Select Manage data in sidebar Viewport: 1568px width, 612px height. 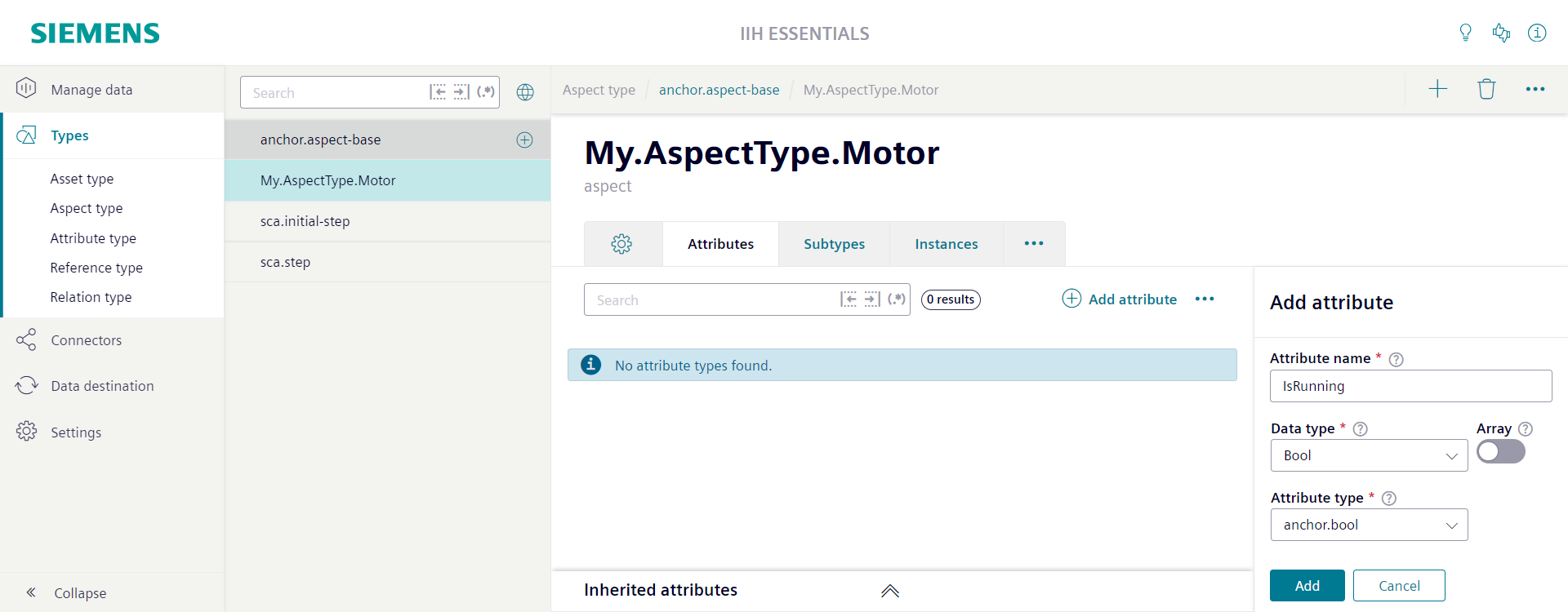click(112, 89)
